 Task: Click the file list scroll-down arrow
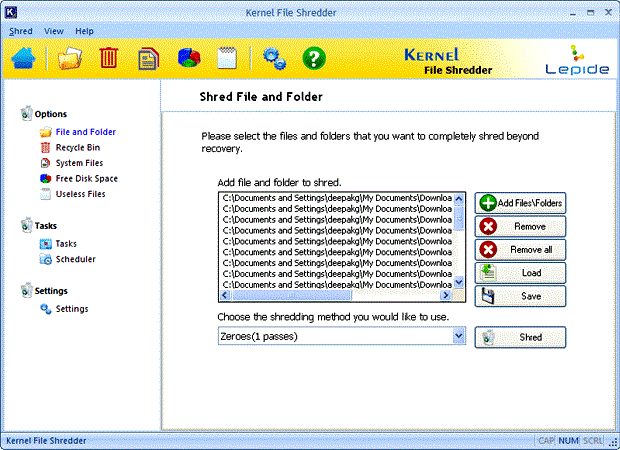[x=458, y=282]
